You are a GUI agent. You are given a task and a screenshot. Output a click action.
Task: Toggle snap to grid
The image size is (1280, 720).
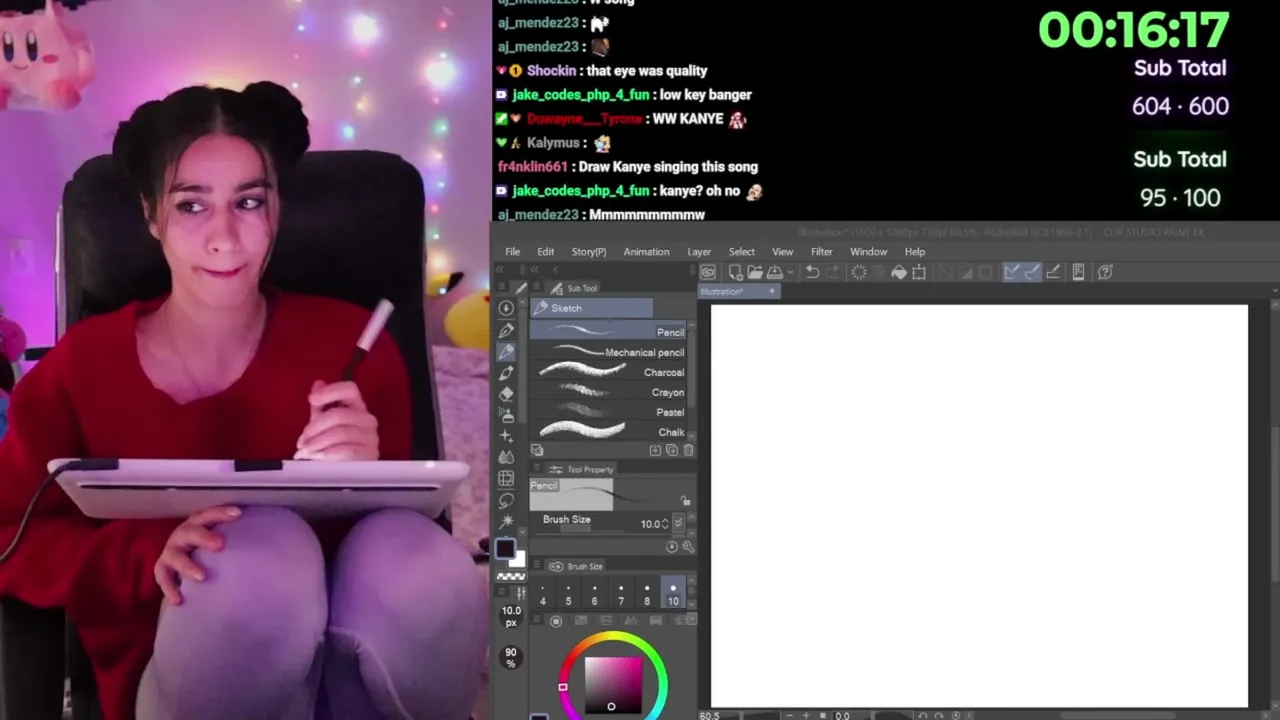click(1054, 272)
